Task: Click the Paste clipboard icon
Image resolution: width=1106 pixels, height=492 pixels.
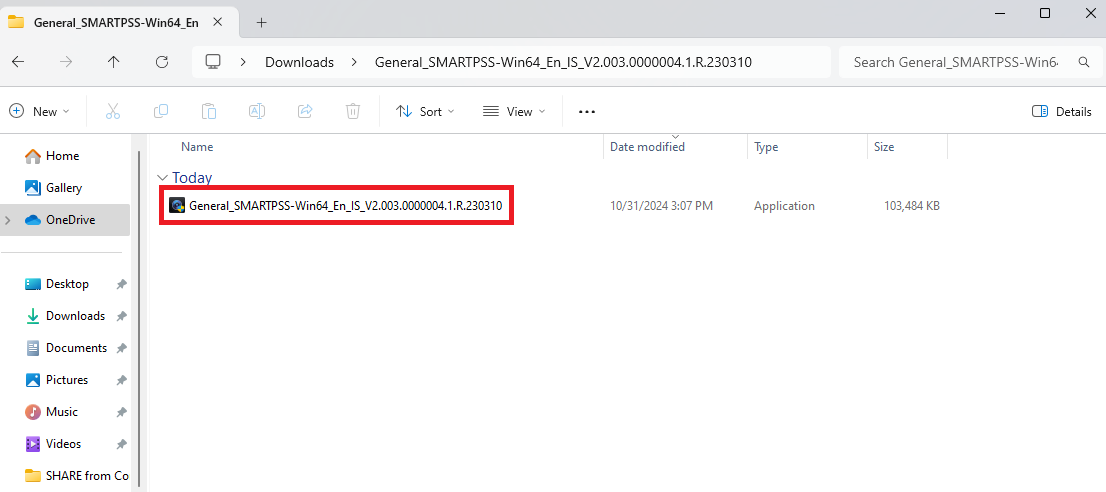Action: [209, 111]
